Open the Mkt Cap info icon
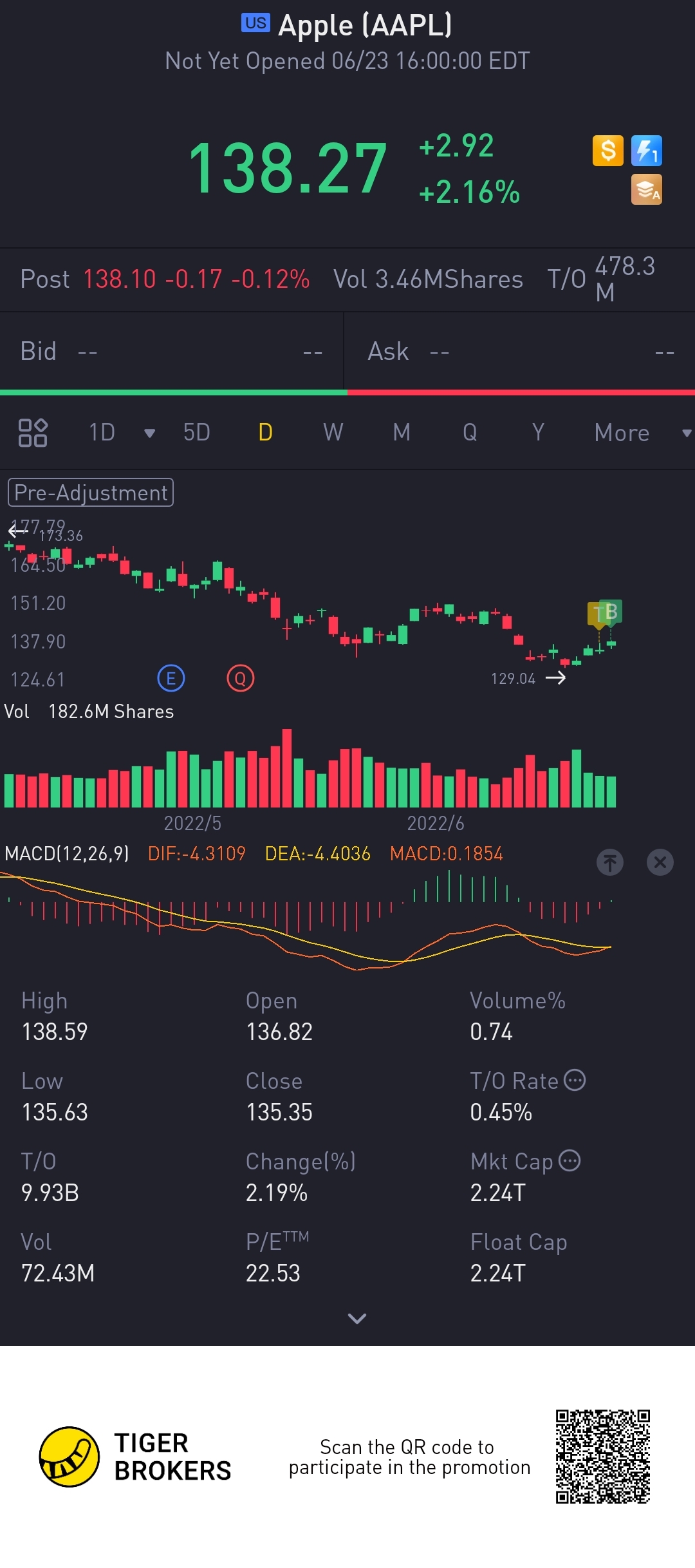 (570, 1160)
